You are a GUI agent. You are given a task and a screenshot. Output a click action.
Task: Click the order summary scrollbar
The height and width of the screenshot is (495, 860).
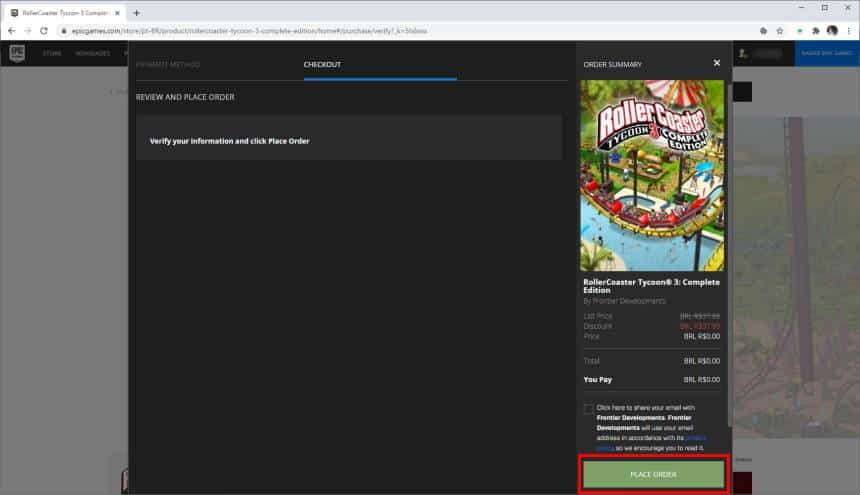(x=729, y=255)
